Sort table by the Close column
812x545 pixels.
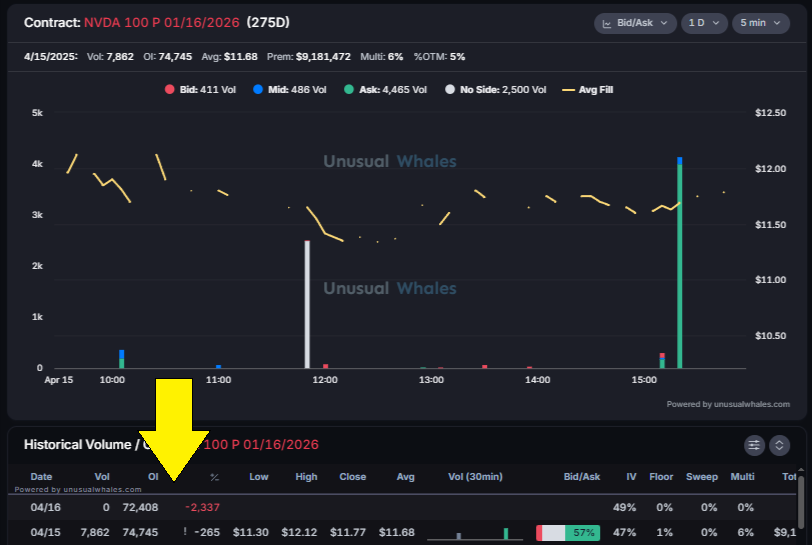(353, 477)
